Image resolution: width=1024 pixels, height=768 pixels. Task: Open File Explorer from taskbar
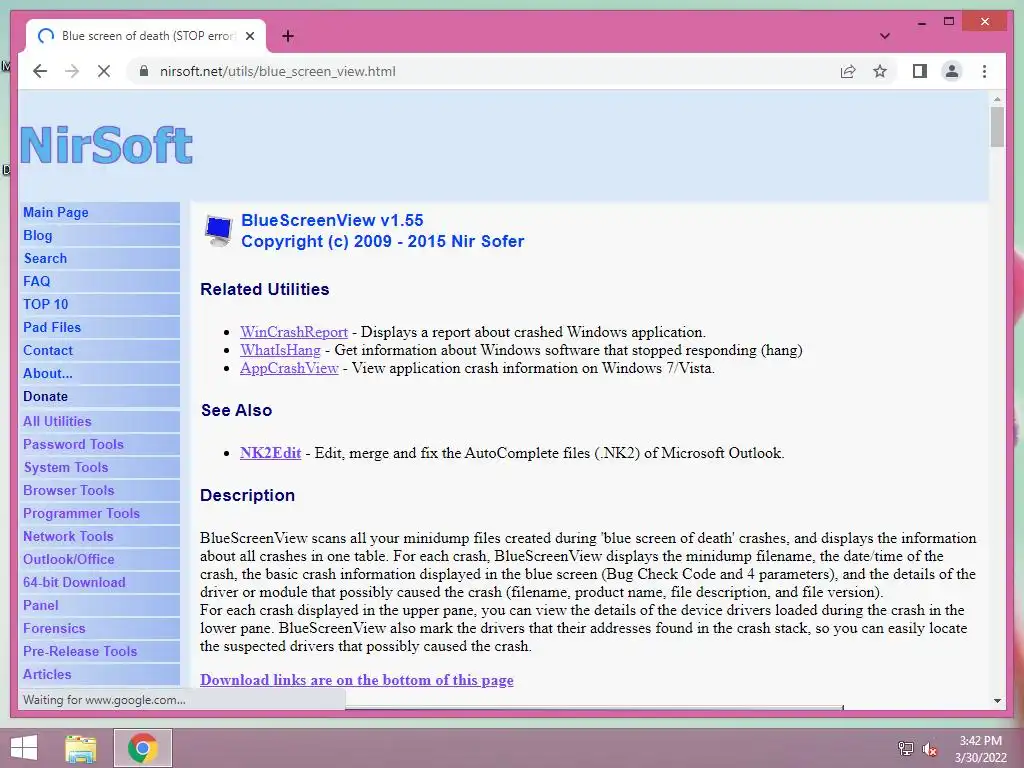tap(81, 748)
